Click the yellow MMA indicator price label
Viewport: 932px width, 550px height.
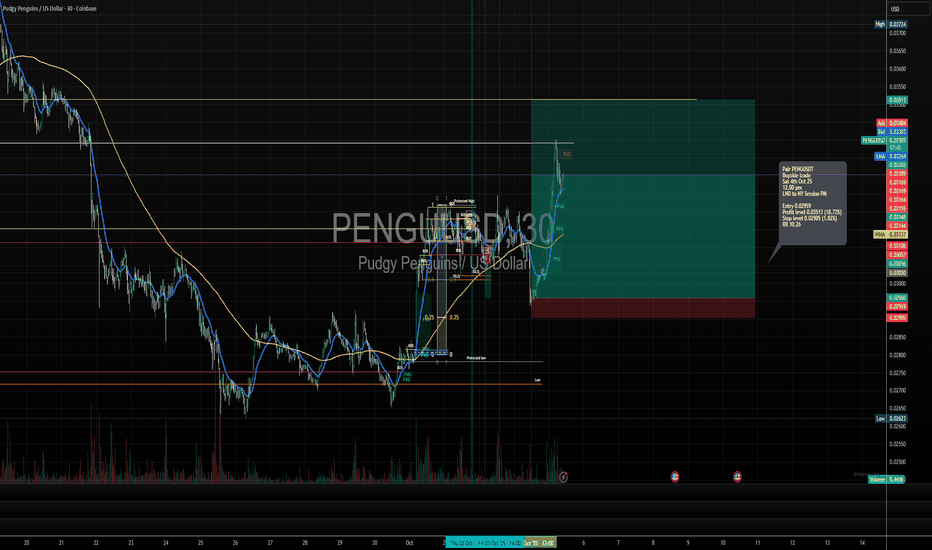[x=880, y=235]
